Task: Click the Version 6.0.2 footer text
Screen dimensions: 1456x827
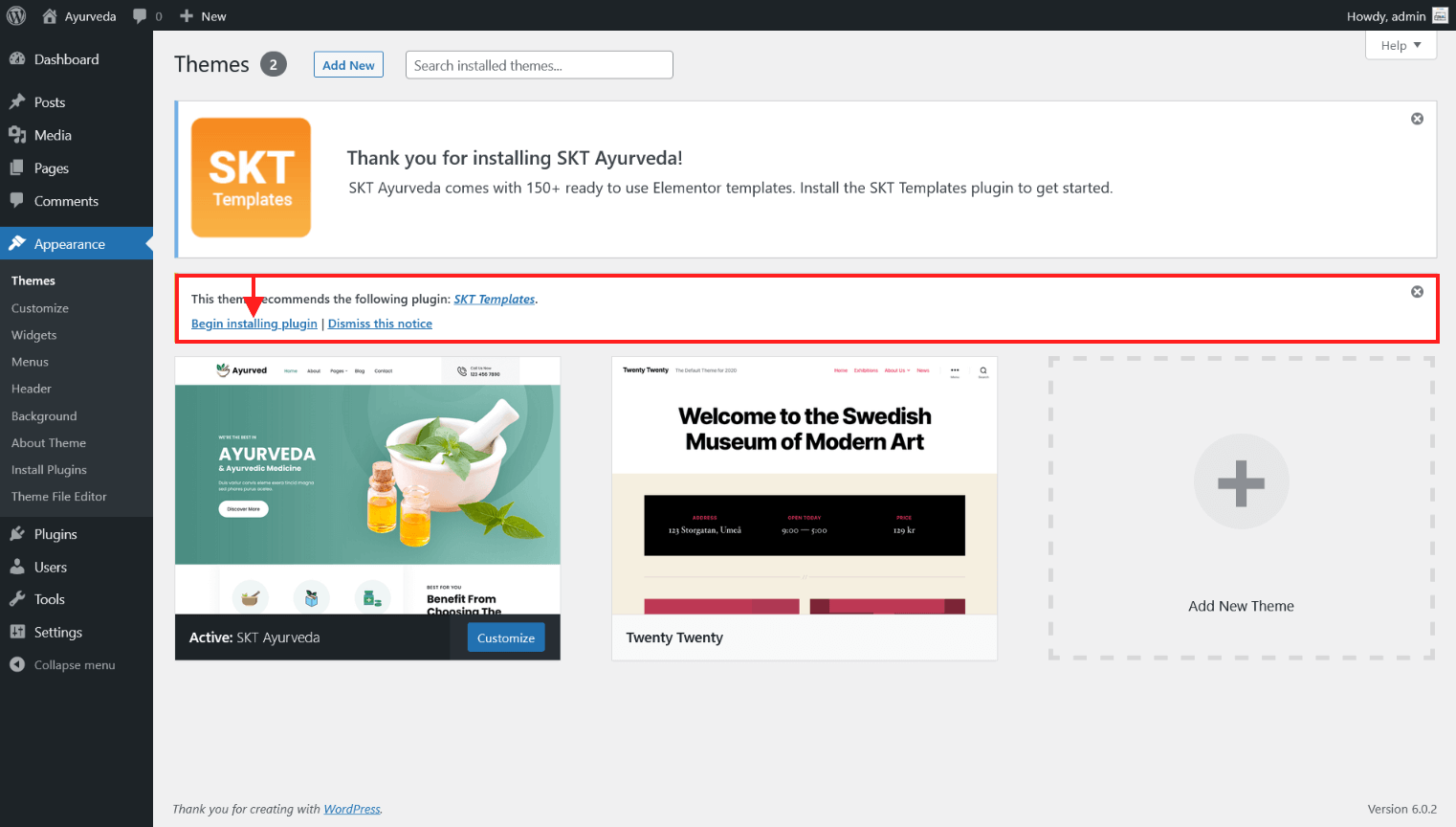Action: coord(1402,809)
